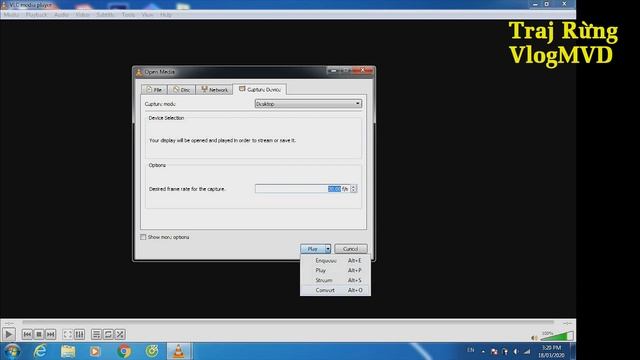Open the Playback menu

pos(36,15)
